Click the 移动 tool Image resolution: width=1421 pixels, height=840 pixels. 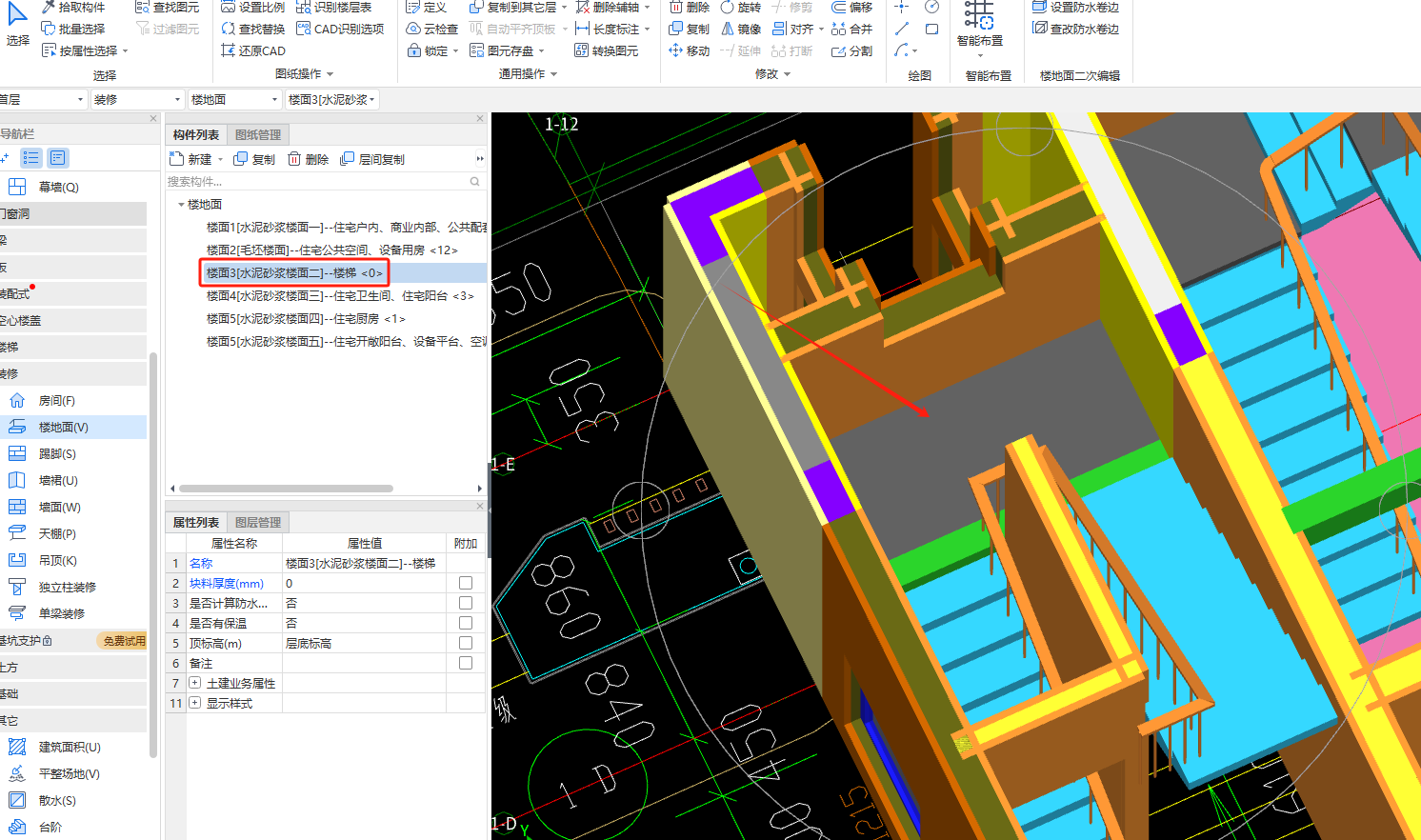(689, 50)
